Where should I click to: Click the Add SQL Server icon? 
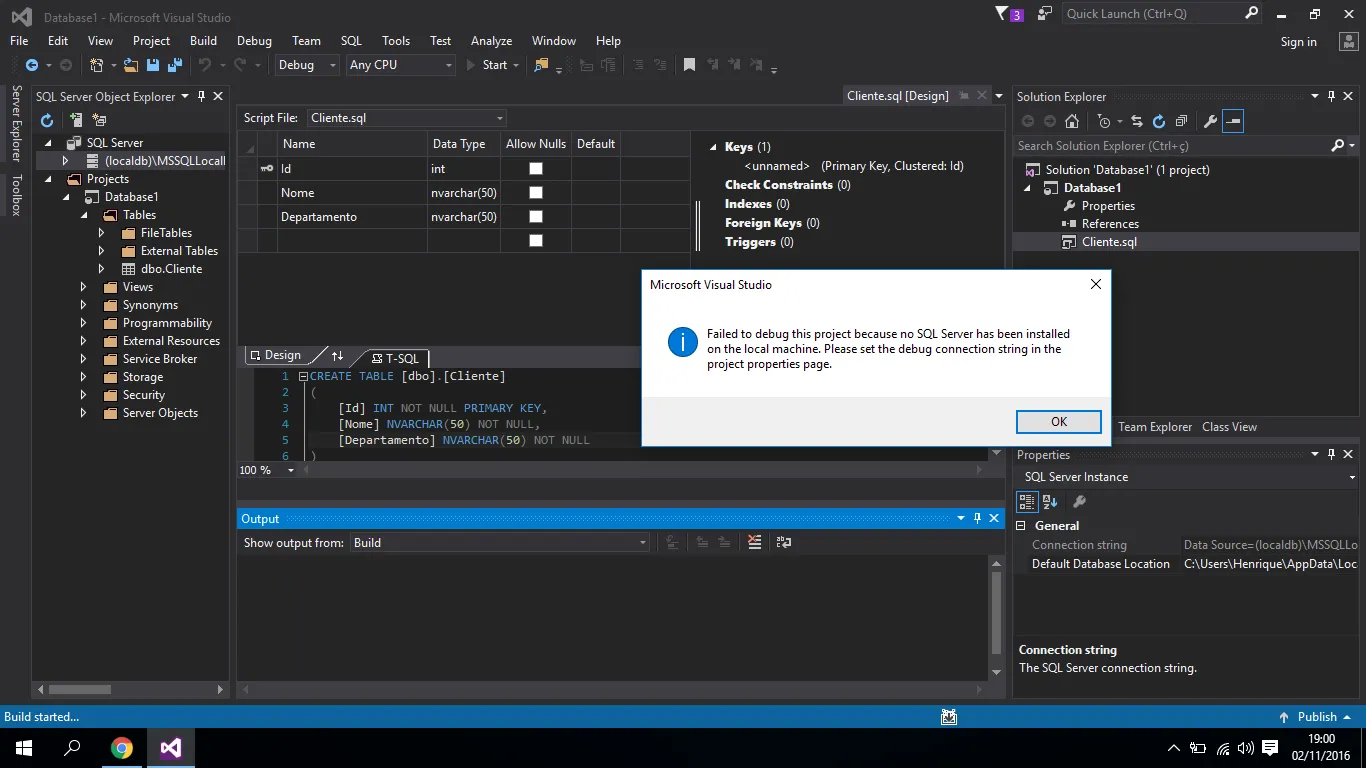pos(75,120)
